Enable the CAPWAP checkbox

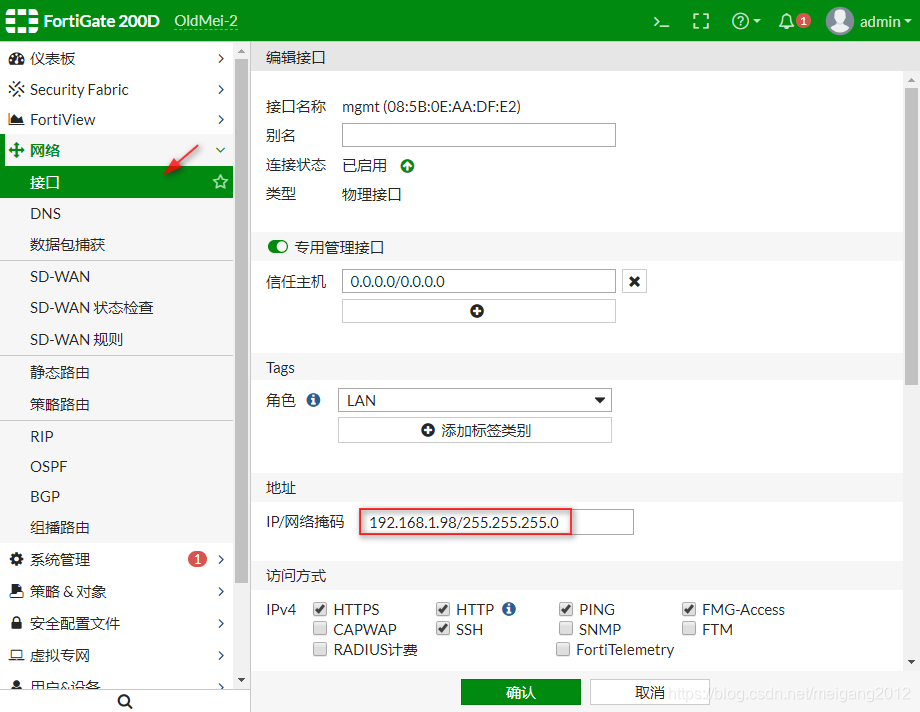point(320,629)
